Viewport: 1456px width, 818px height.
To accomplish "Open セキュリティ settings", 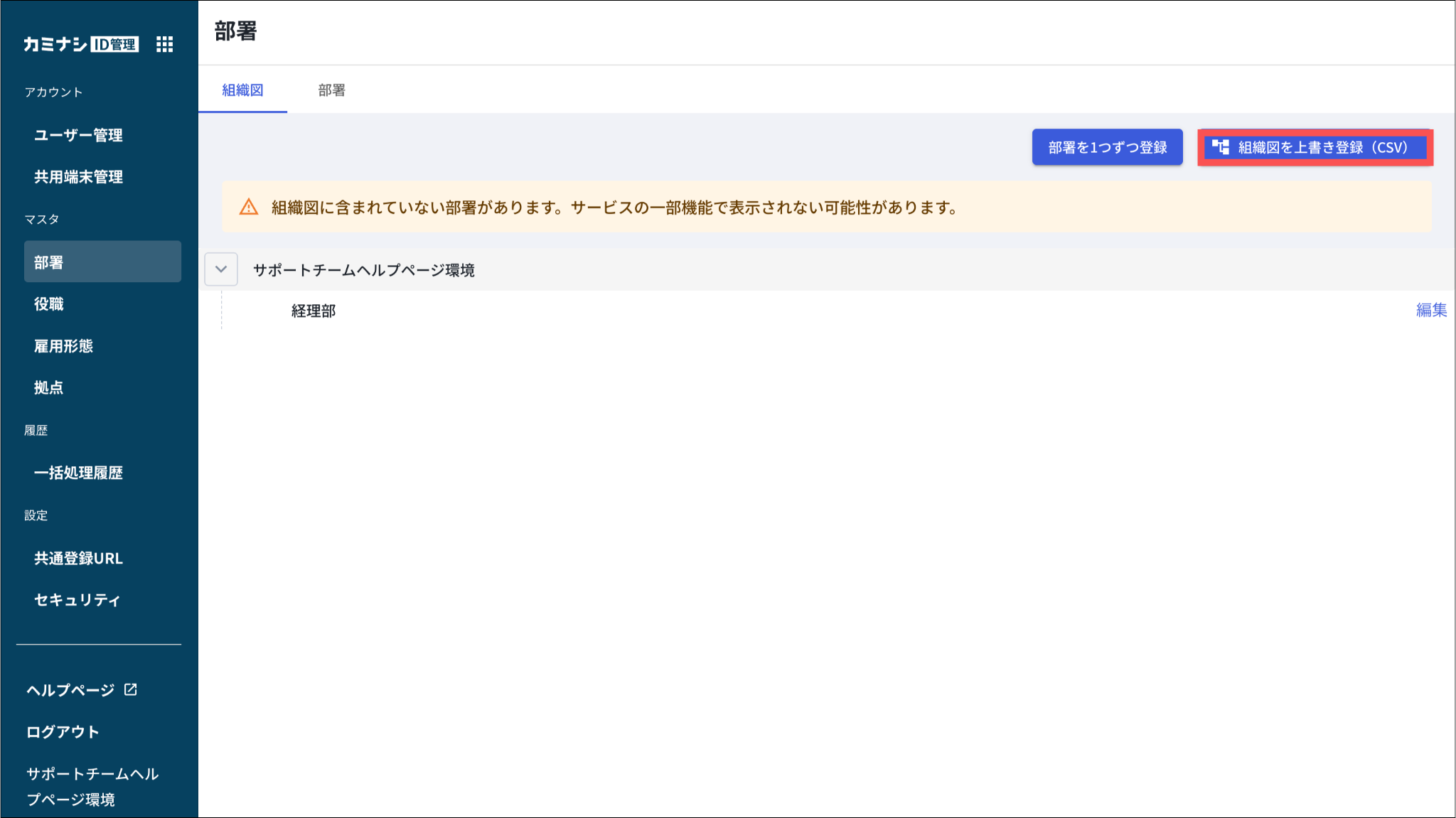I will click(77, 600).
